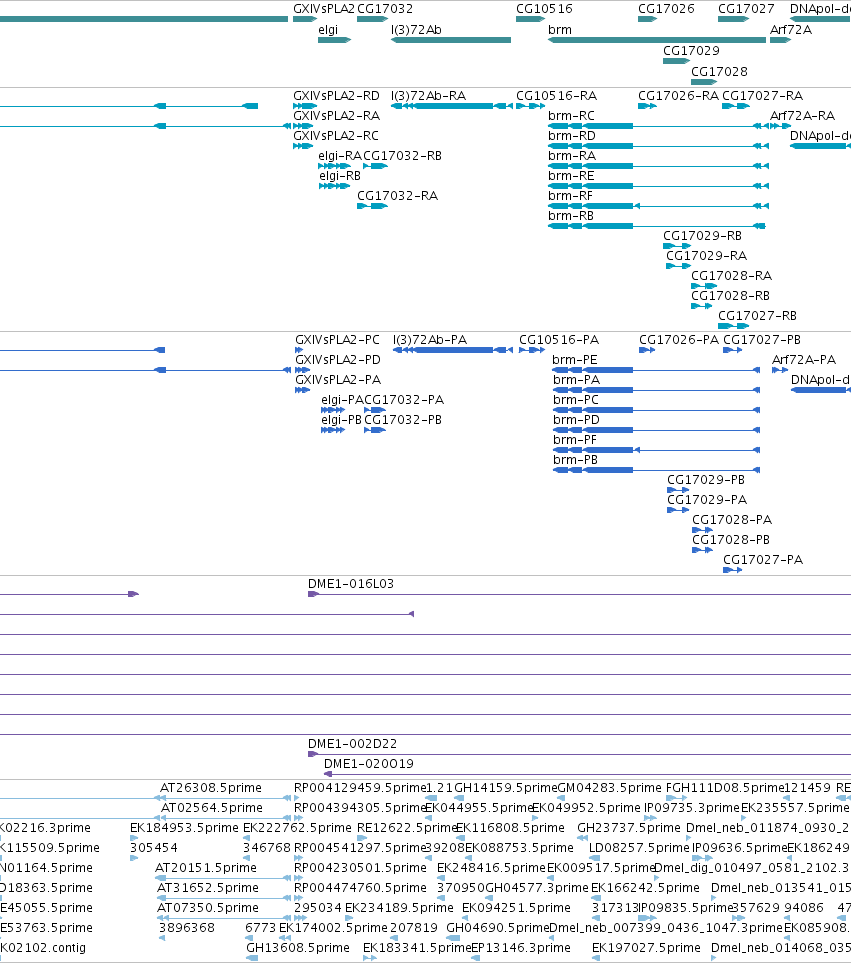Click the GH13608.5prime EST label
Screen dimensions: 851x963
tap(298, 948)
